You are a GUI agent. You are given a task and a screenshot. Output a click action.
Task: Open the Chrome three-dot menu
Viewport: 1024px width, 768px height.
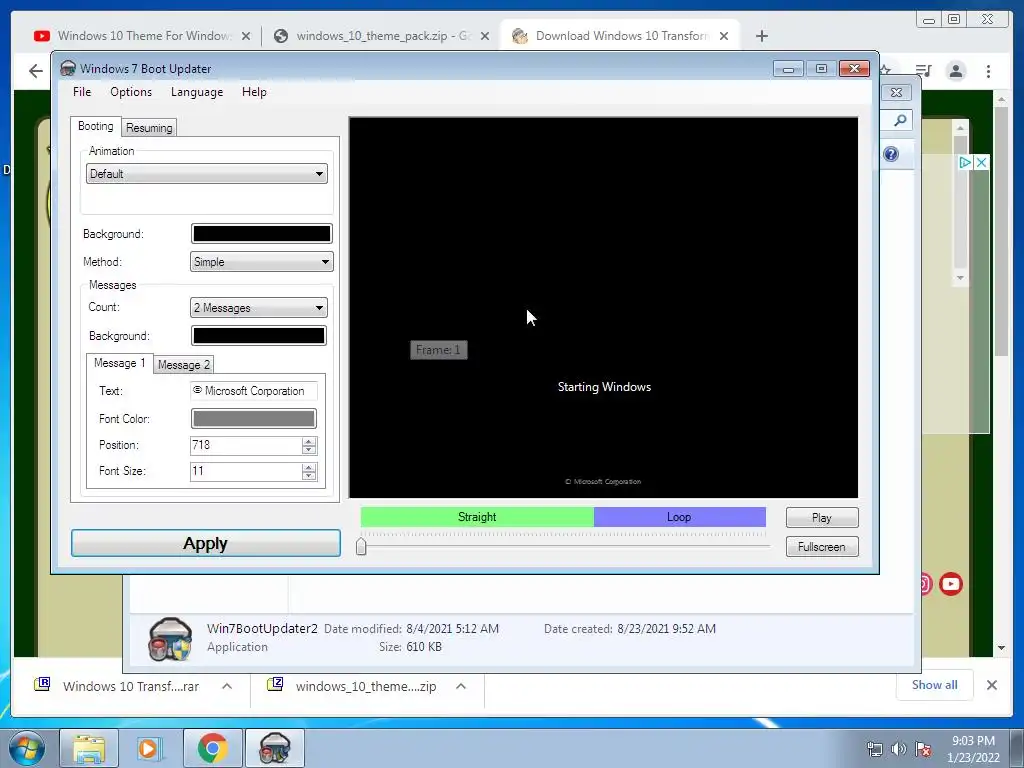[988, 71]
